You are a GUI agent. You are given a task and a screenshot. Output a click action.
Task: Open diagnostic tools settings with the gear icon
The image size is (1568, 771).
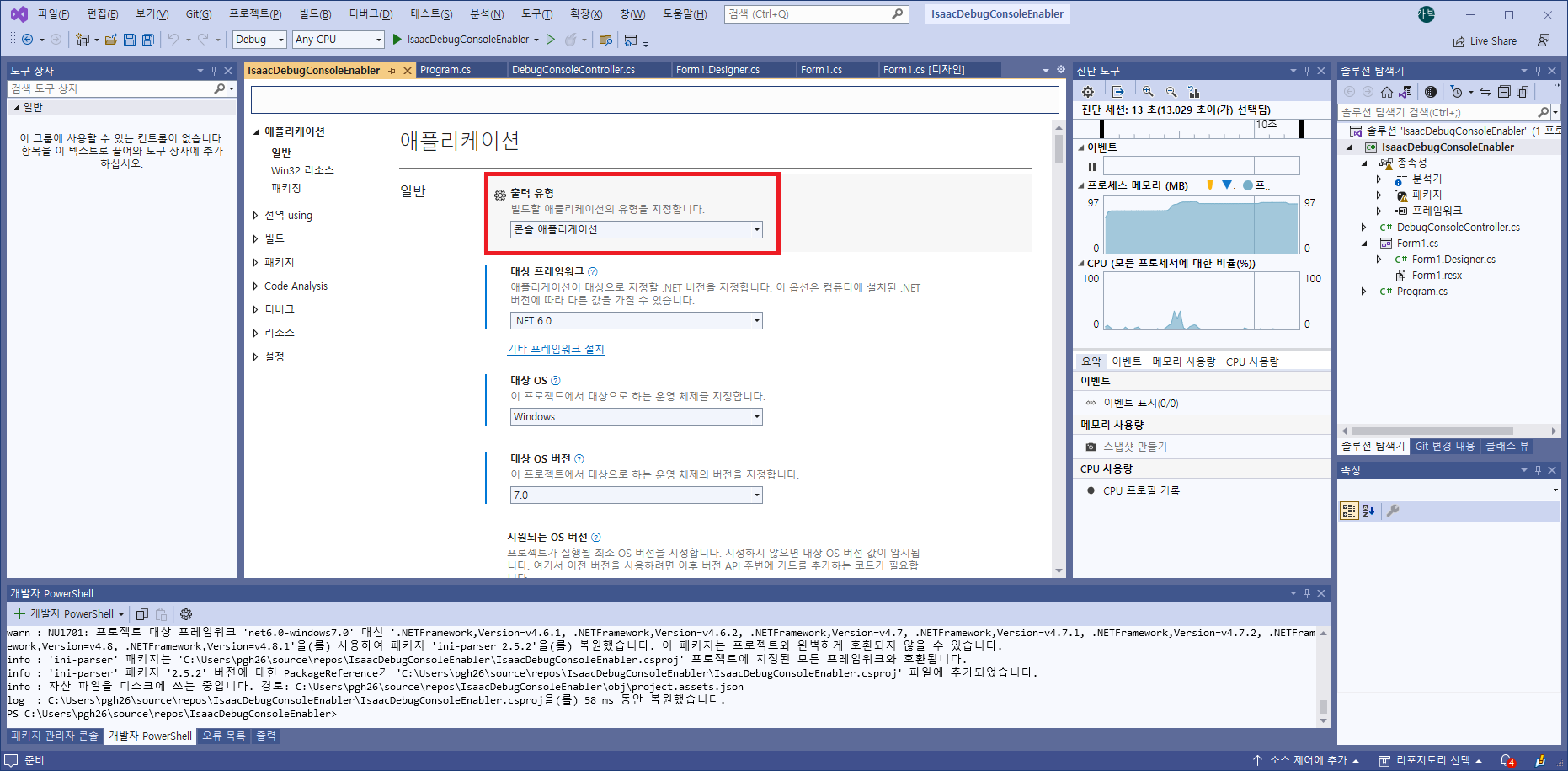point(1088,92)
